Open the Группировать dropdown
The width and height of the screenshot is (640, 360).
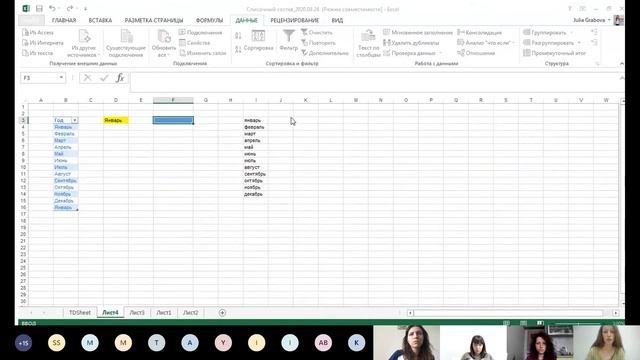click(x=571, y=33)
